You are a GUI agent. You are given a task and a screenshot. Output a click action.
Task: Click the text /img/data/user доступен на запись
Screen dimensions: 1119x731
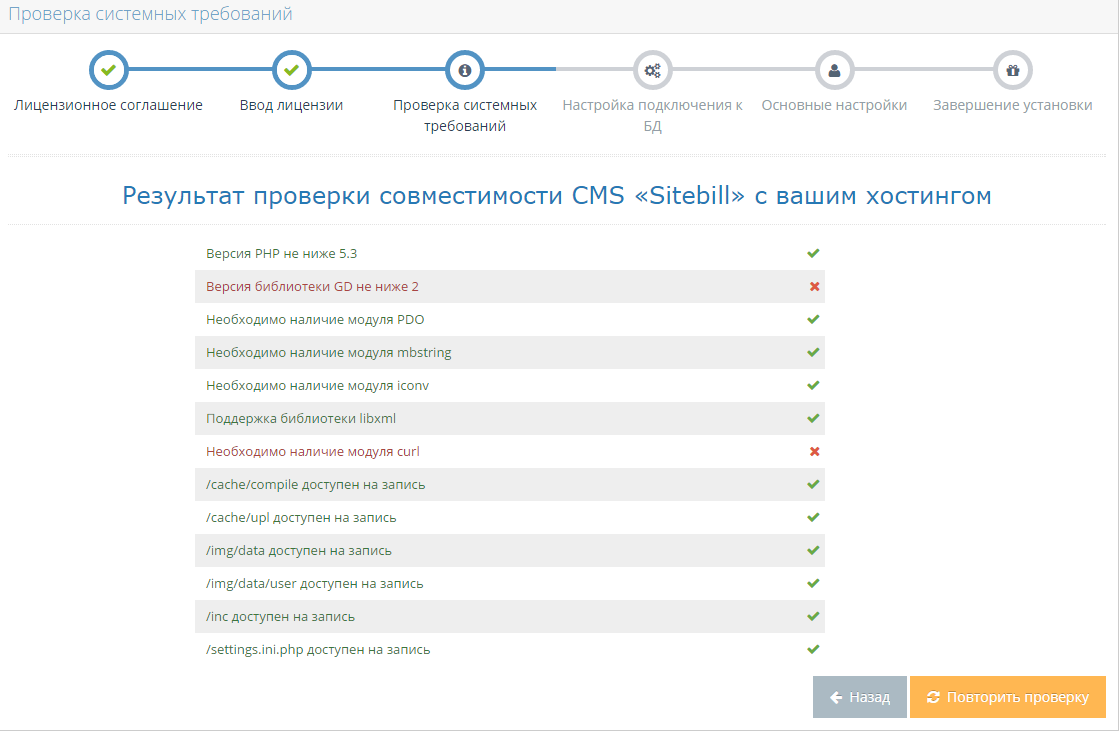[x=315, y=583]
